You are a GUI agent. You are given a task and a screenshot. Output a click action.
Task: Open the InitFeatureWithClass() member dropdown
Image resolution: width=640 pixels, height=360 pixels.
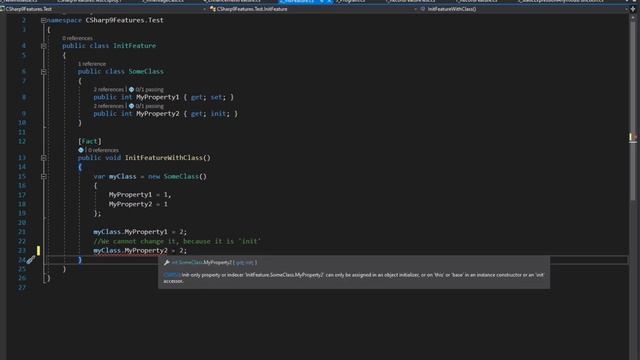pos(524,9)
